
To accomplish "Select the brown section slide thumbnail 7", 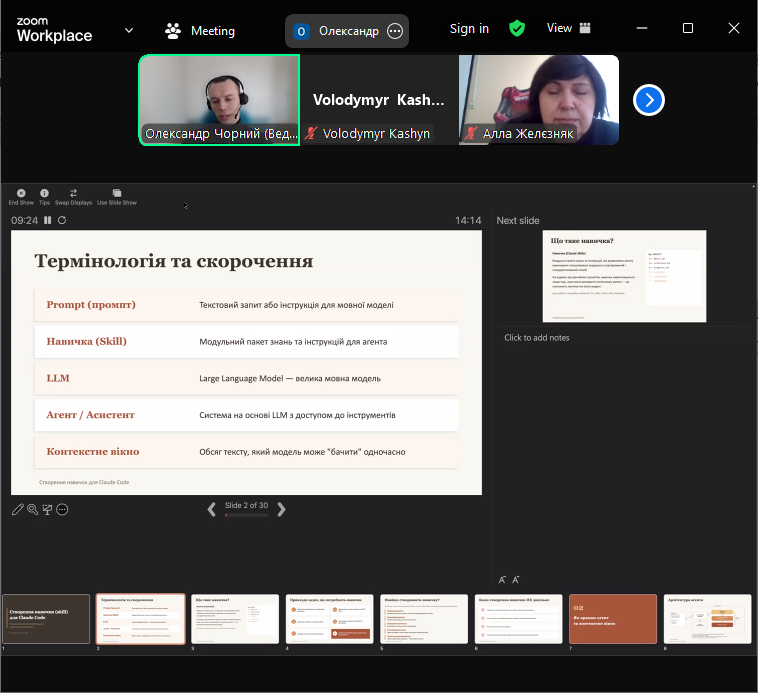I will tap(613, 619).
